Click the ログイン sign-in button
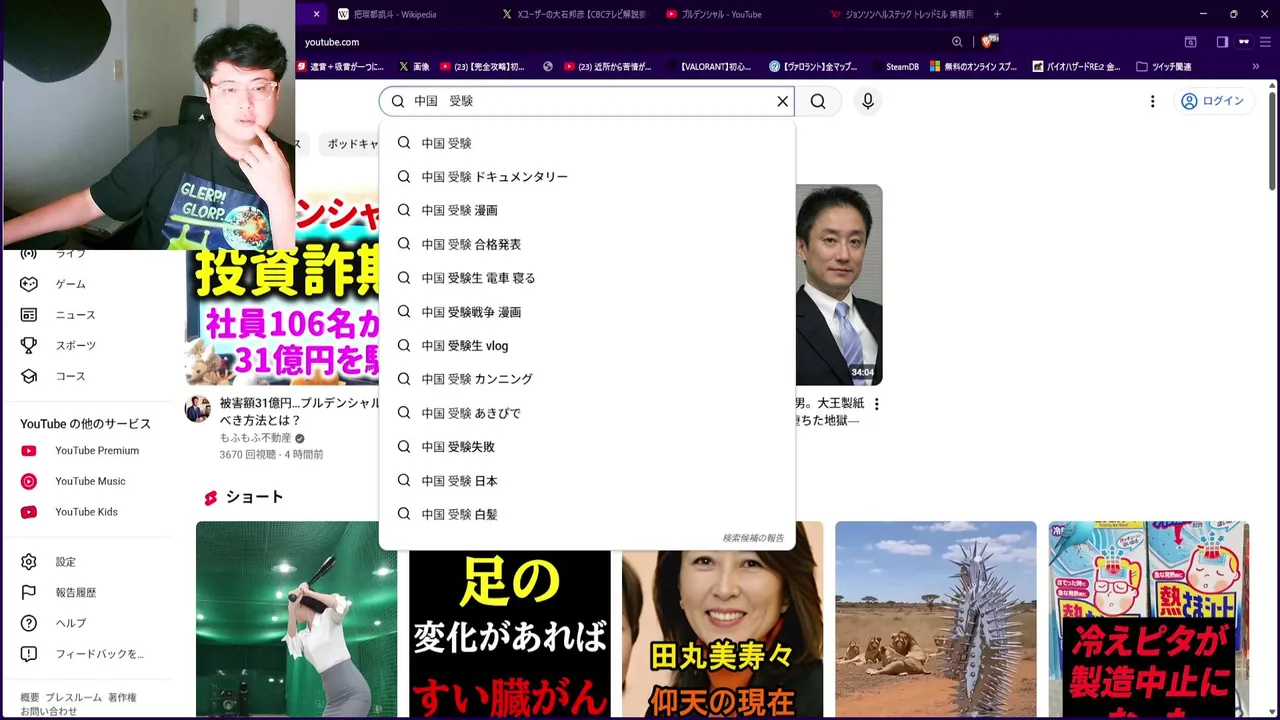This screenshot has height=720, width=1280. coord(1212,101)
